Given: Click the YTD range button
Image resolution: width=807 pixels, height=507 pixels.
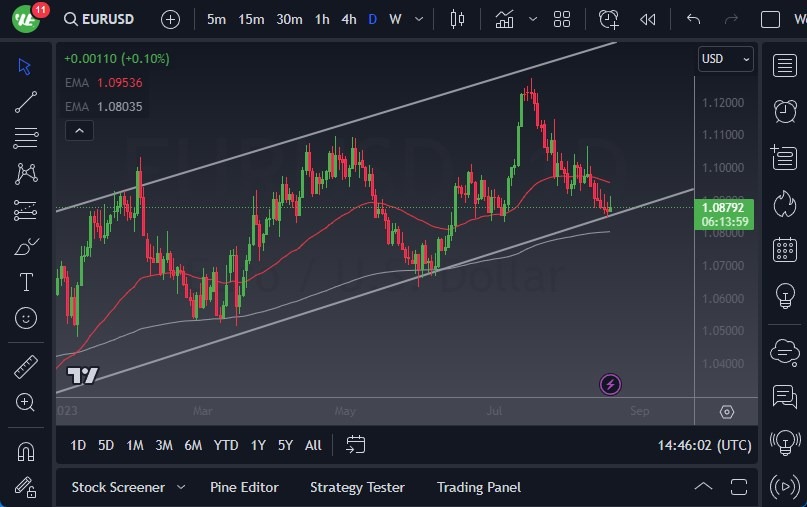Looking at the screenshot, I should coord(226,445).
